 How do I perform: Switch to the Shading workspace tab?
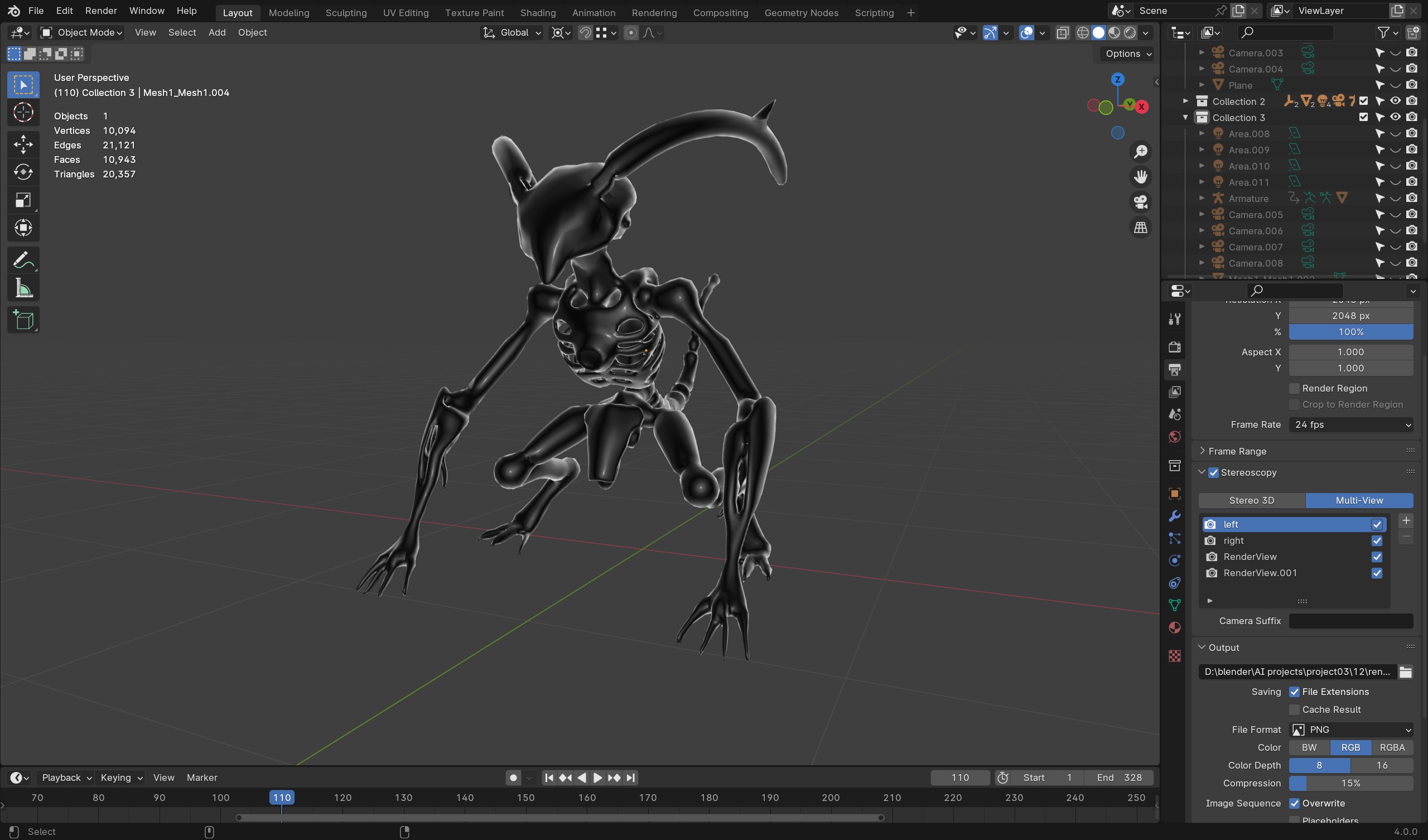[x=538, y=12]
